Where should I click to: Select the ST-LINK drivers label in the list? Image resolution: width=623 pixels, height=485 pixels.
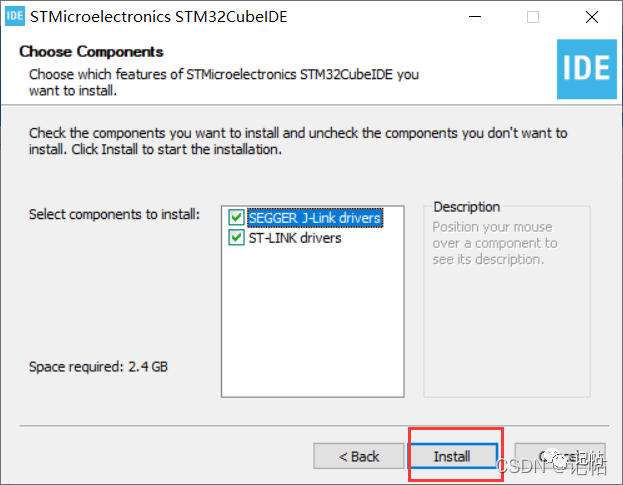[x=295, y=238]
